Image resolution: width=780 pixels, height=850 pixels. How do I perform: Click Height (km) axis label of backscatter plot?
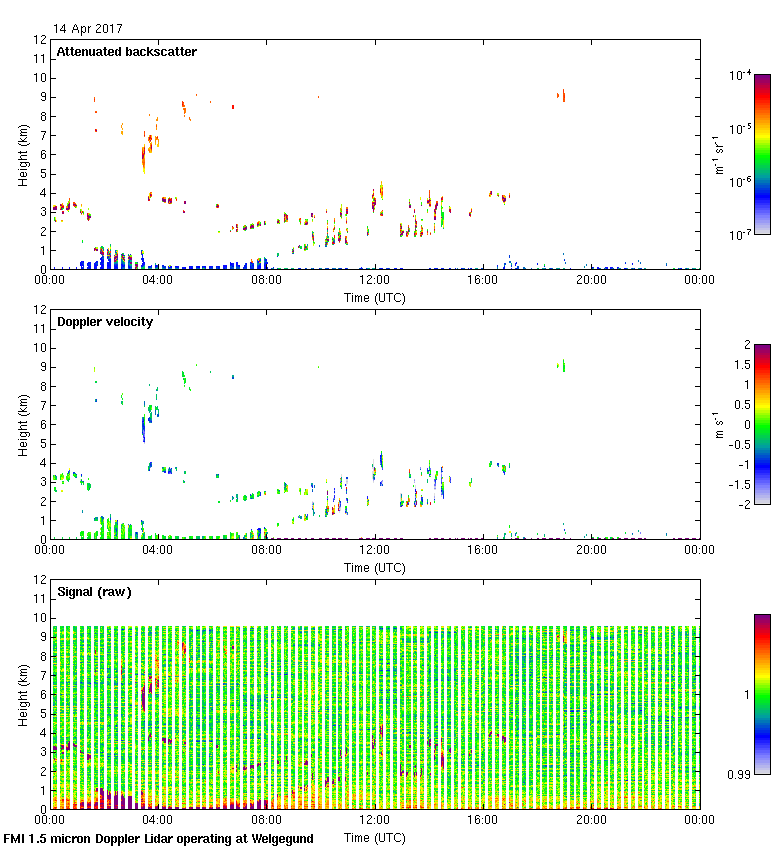22,154
